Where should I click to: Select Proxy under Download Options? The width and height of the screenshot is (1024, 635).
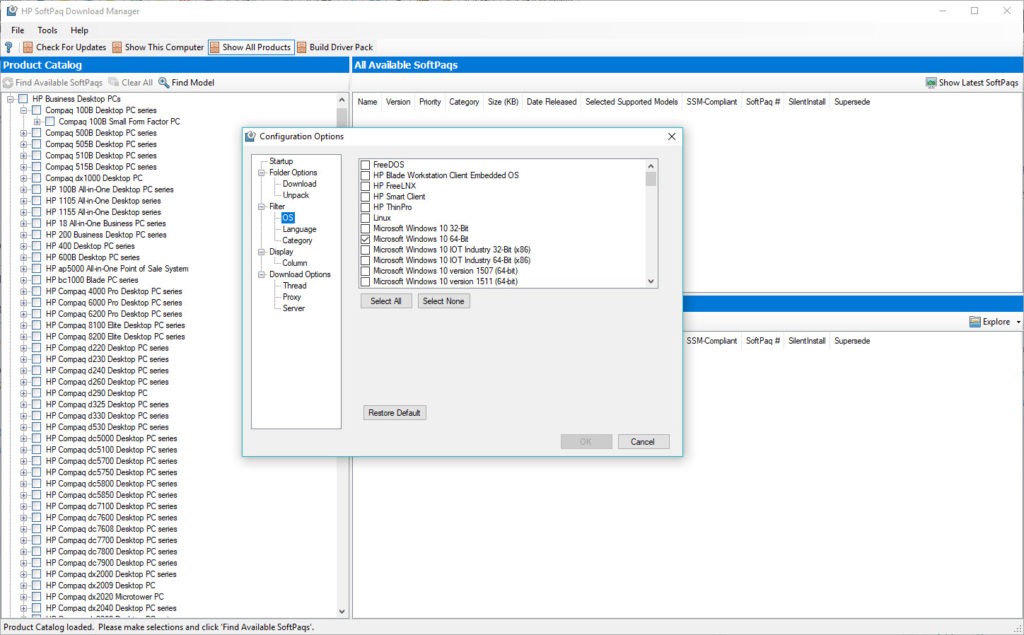pyautogui.click(x=291, y=297)
